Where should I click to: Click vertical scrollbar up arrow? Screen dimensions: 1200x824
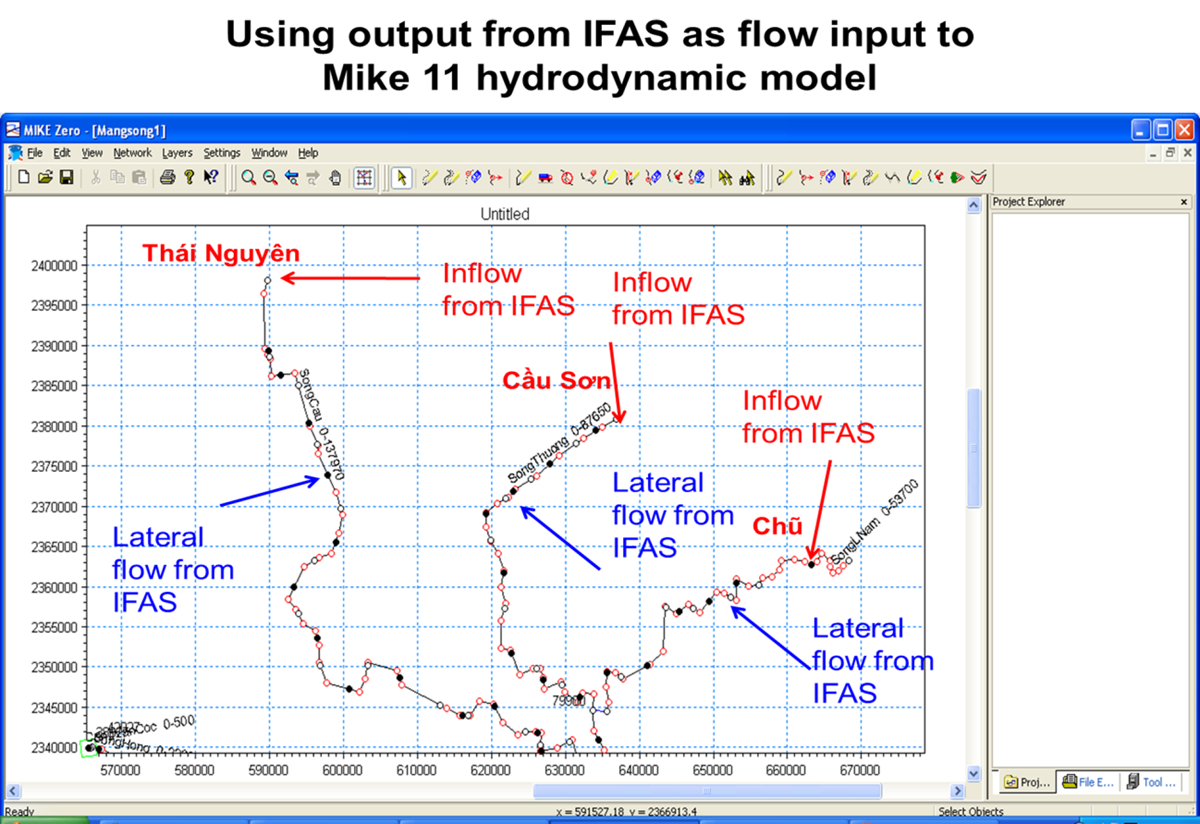click(974, 205)
